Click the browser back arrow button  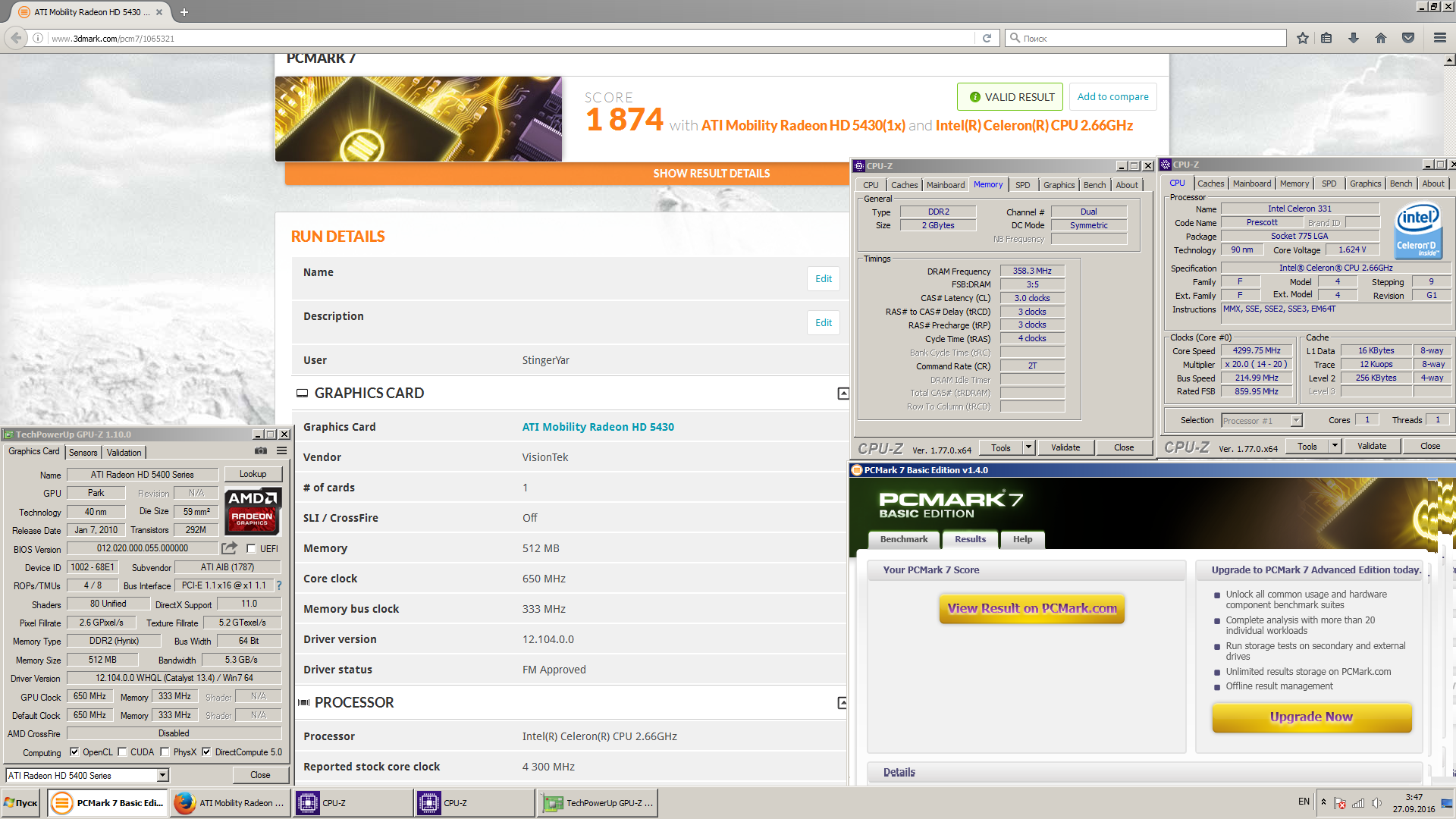(16, 38)
